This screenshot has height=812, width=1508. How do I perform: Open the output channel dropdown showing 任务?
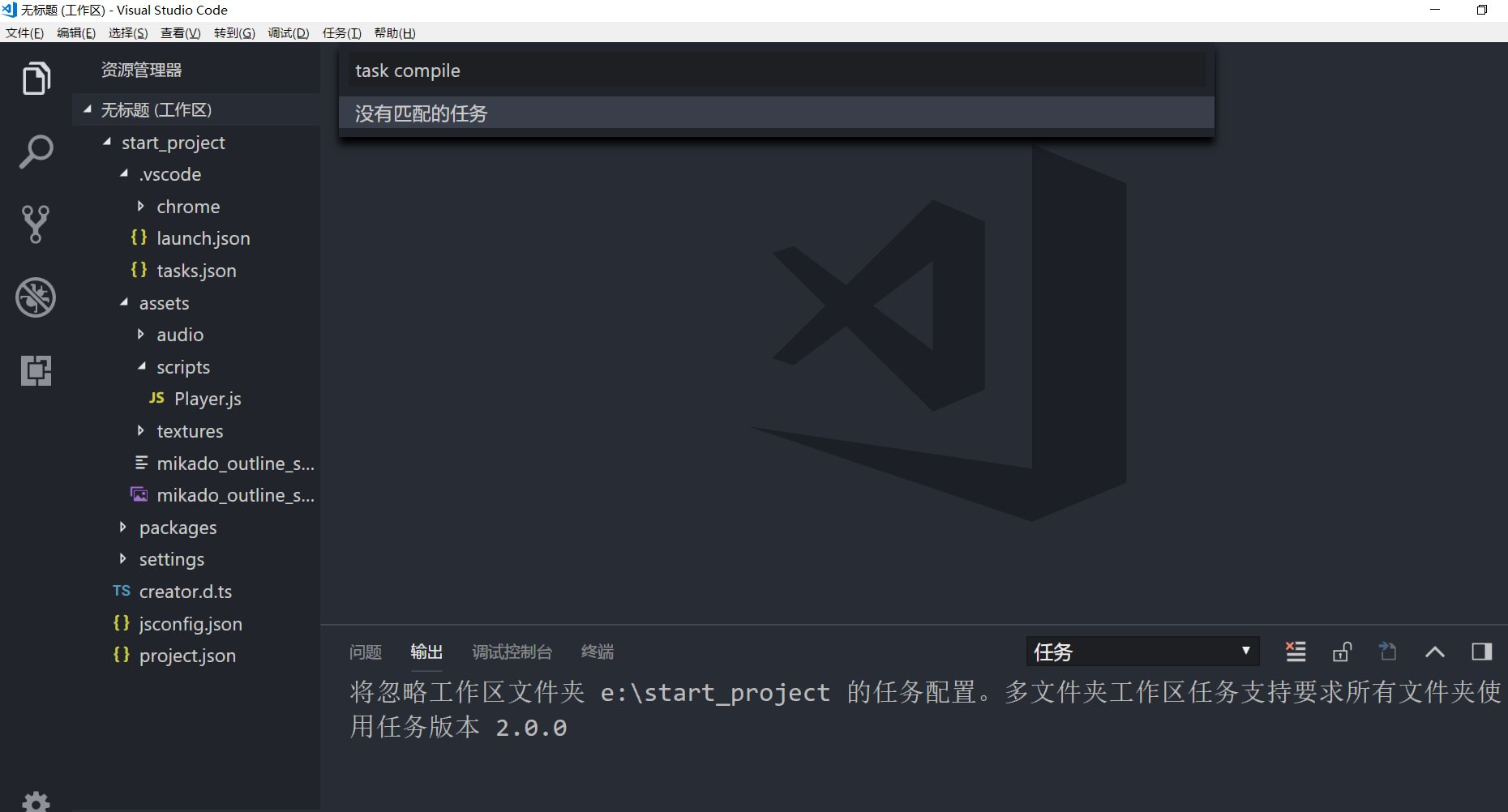(1142, 652)
